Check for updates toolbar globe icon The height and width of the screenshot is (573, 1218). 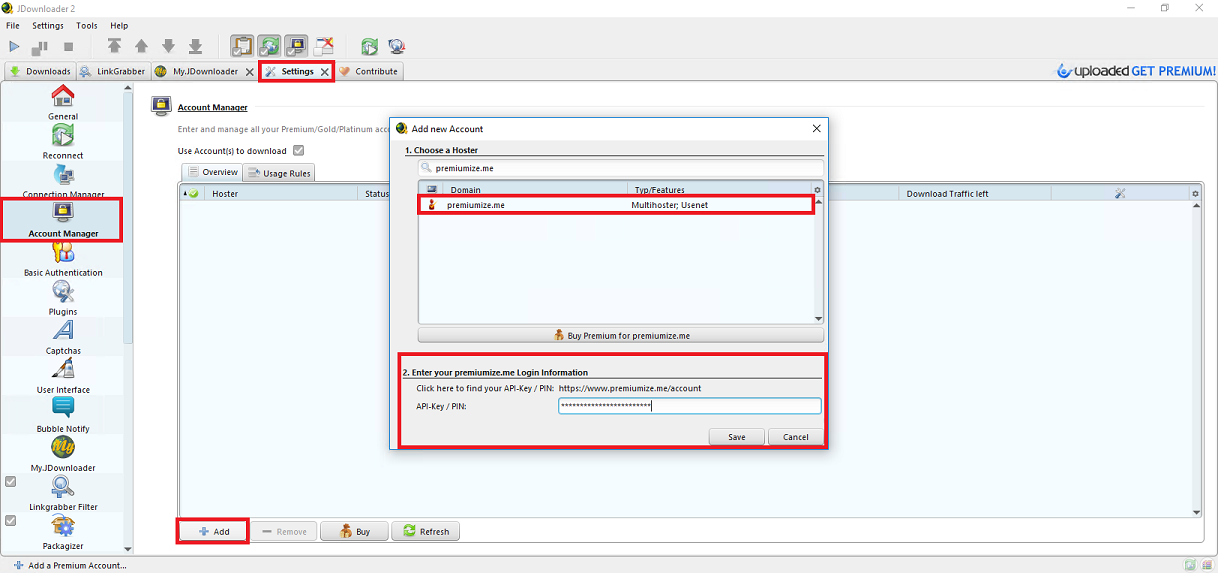click(x=396, y=46)
